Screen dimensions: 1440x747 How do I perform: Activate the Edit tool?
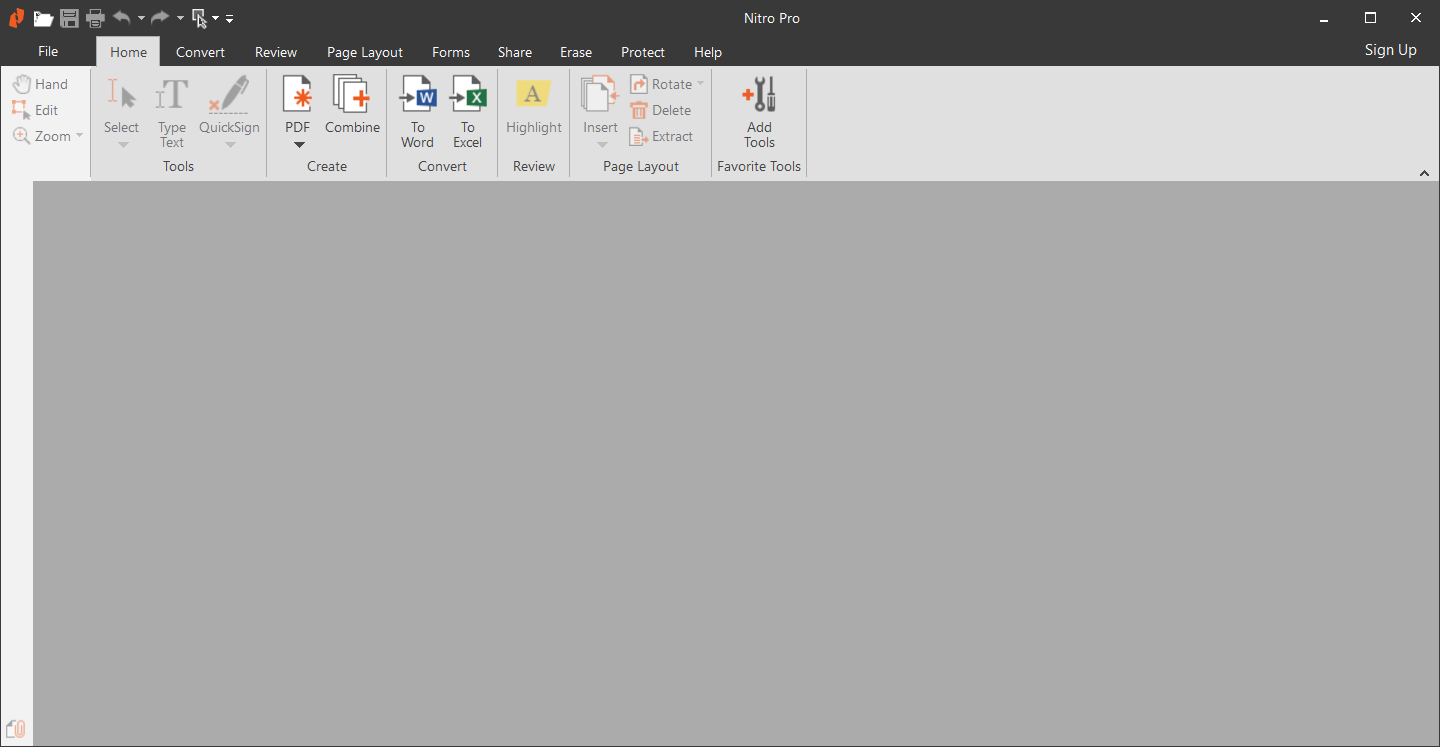36,110
